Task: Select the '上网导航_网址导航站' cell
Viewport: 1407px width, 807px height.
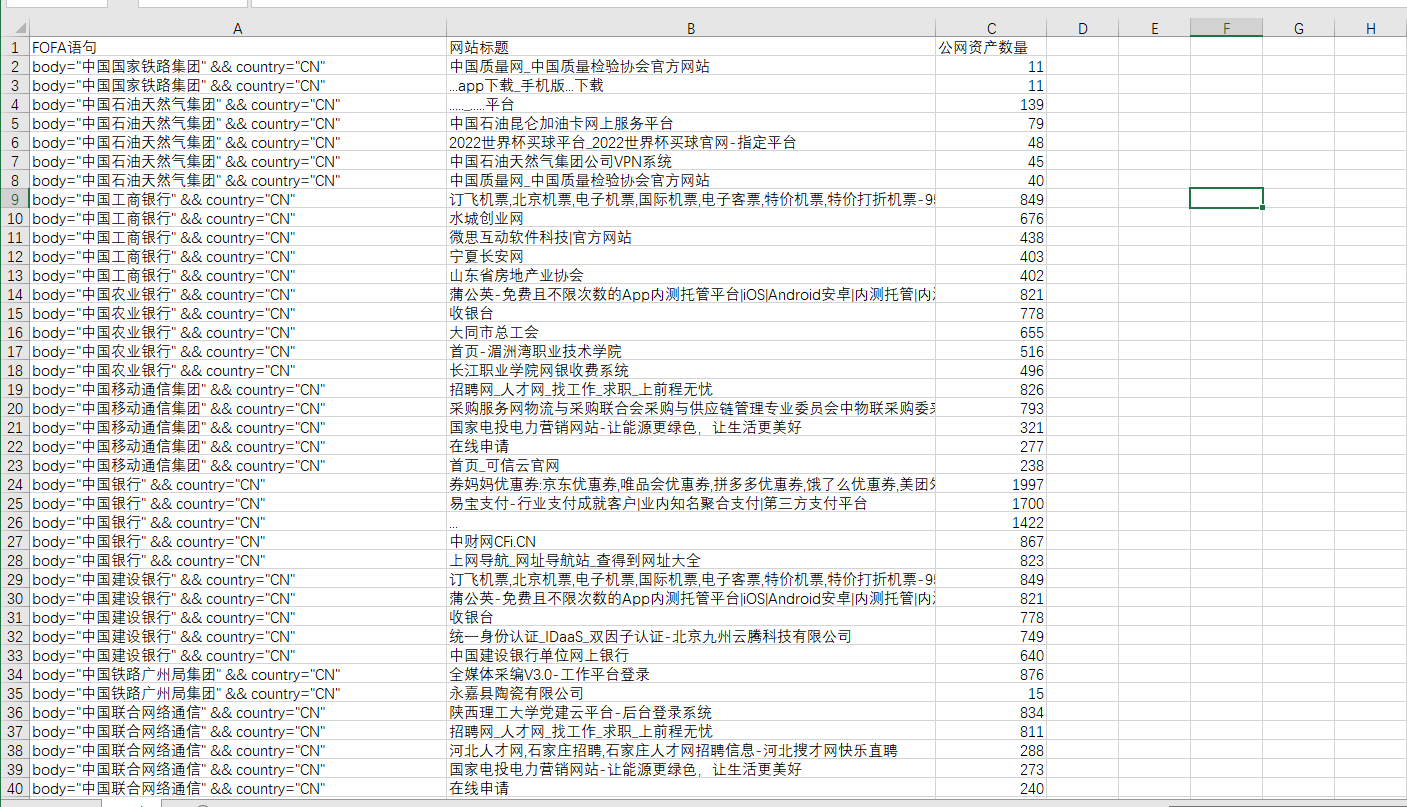Action: coord(691,560)
